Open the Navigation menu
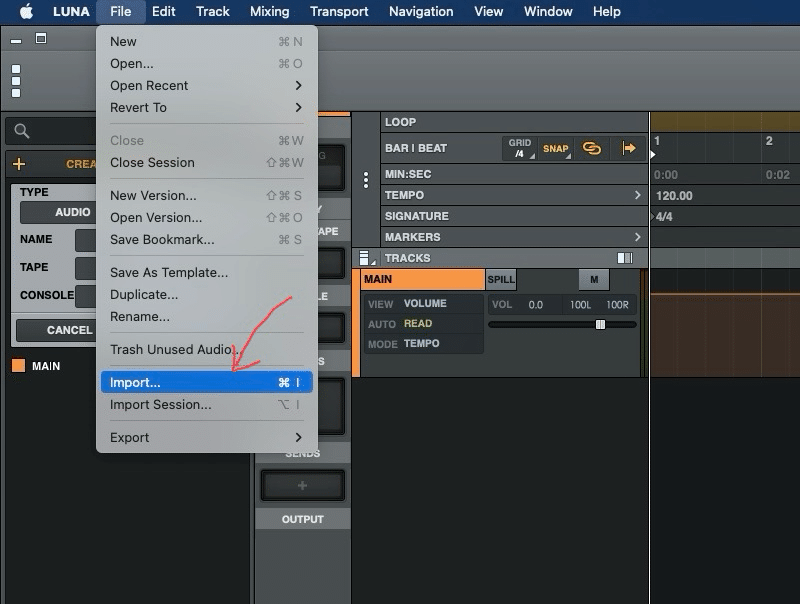Image resolution: width=800 pixels, height=604 pixels. 421,11
